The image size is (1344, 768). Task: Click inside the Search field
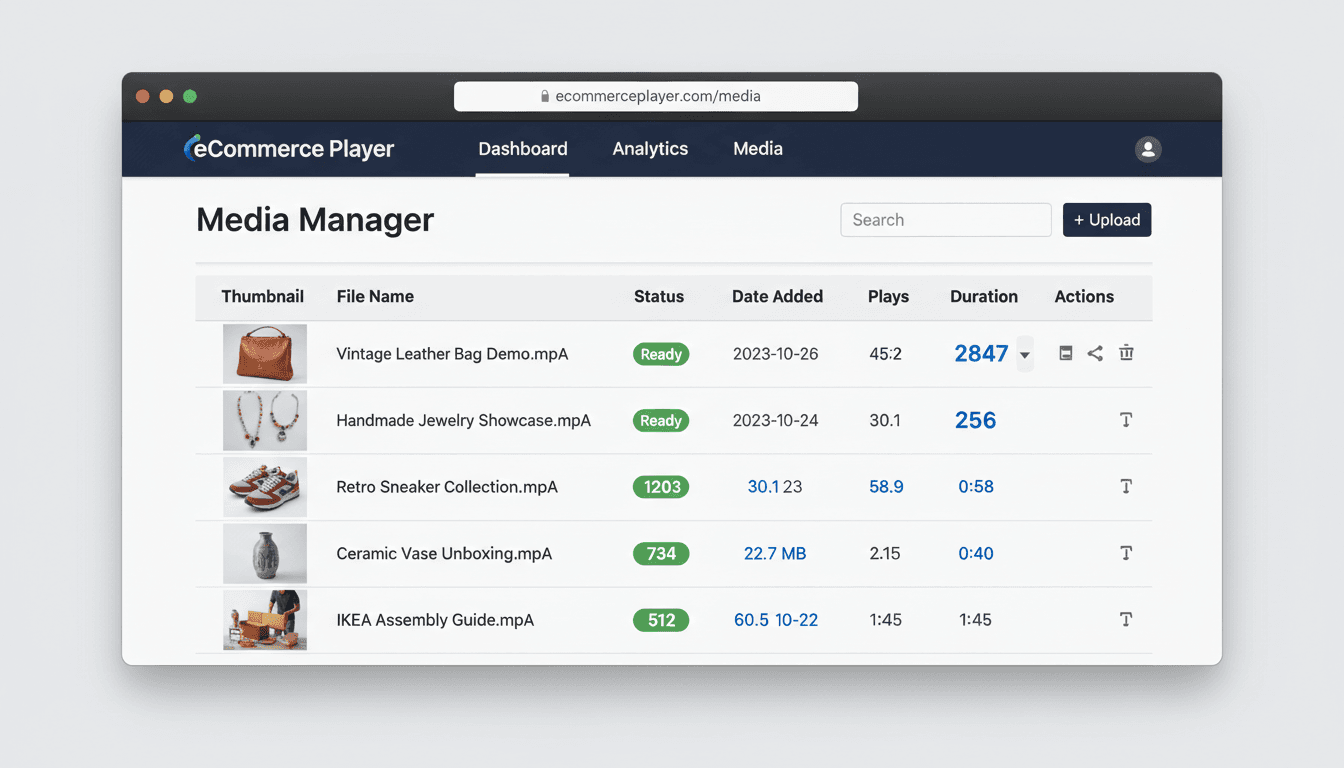945,219
